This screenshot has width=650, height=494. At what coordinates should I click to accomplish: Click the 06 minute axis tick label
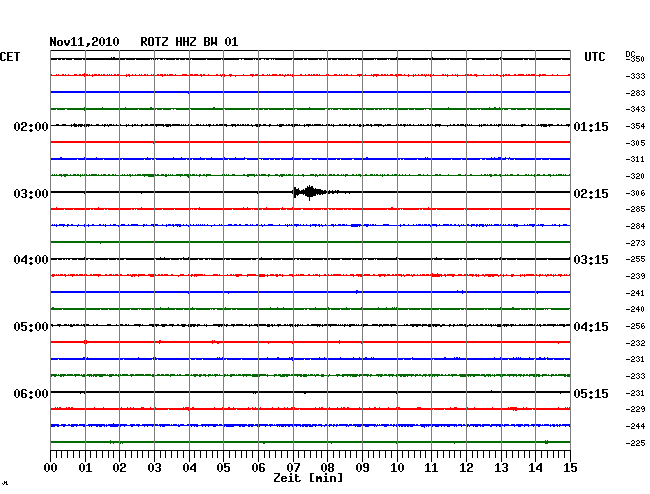pyautogui.click(x=258, y=467)
